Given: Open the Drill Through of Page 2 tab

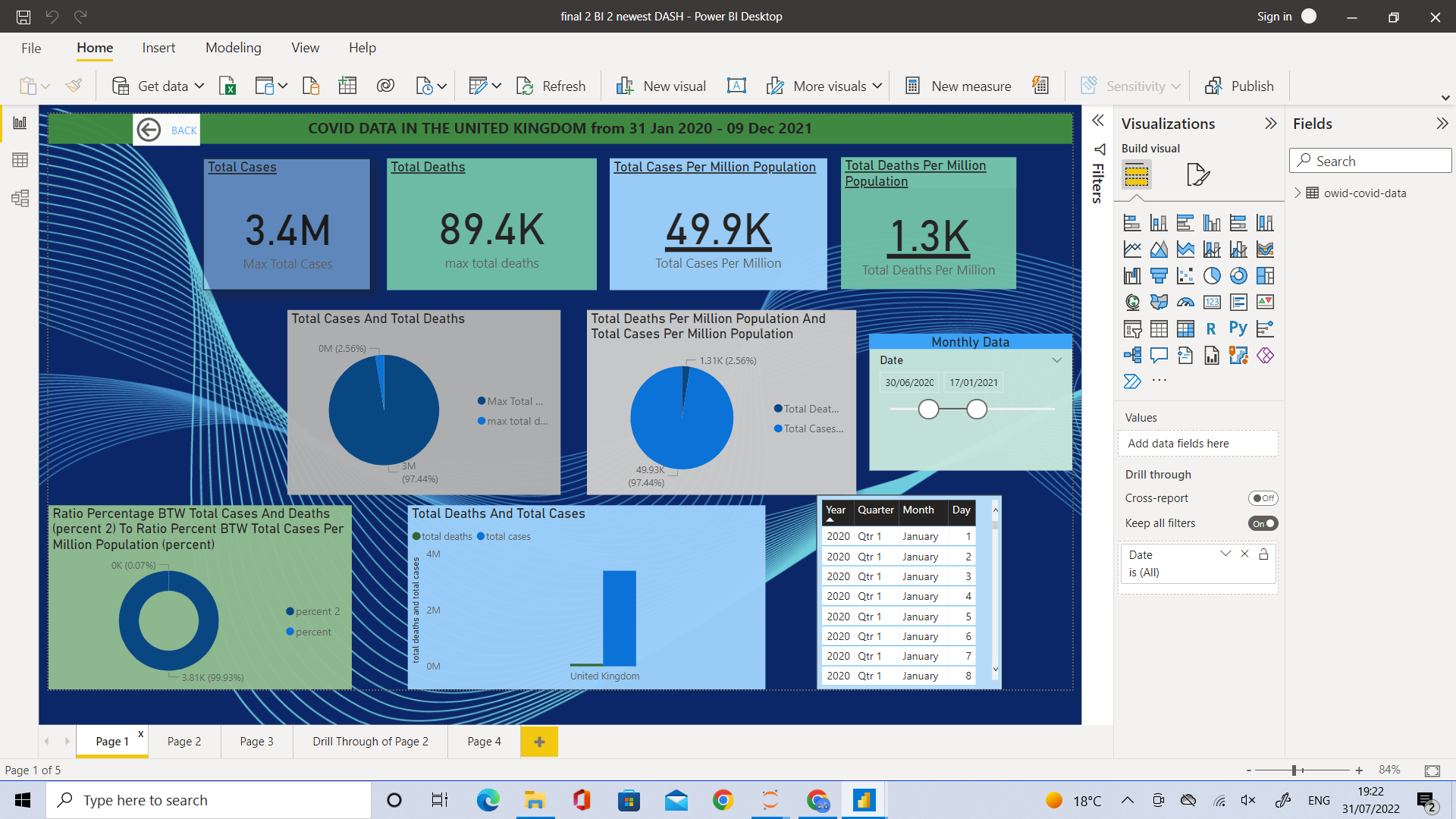Looking at the screenshot, I should (370, 741).
